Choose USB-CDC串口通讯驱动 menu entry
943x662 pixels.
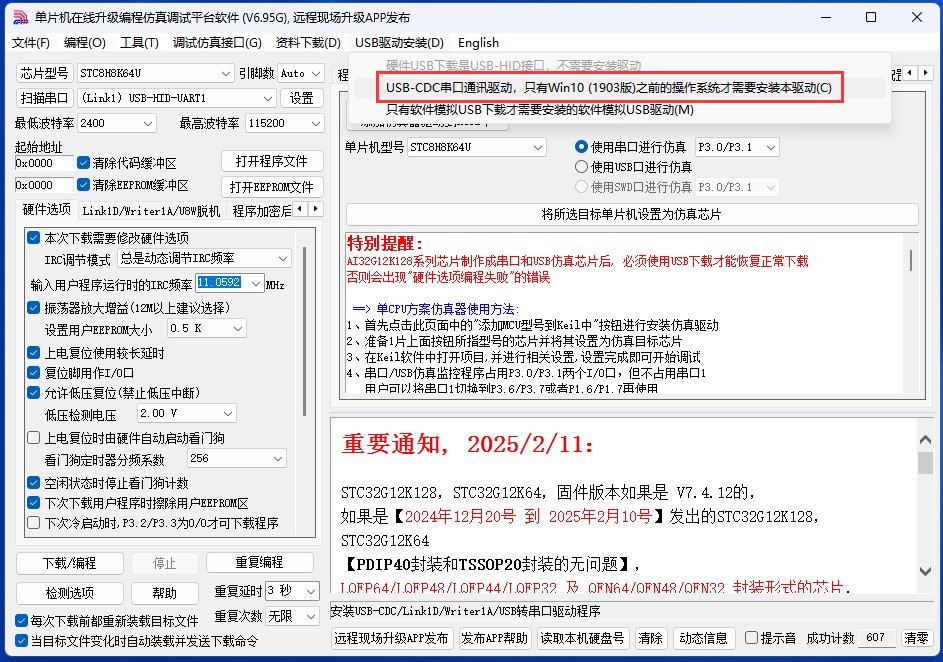[x=609, y=88]
